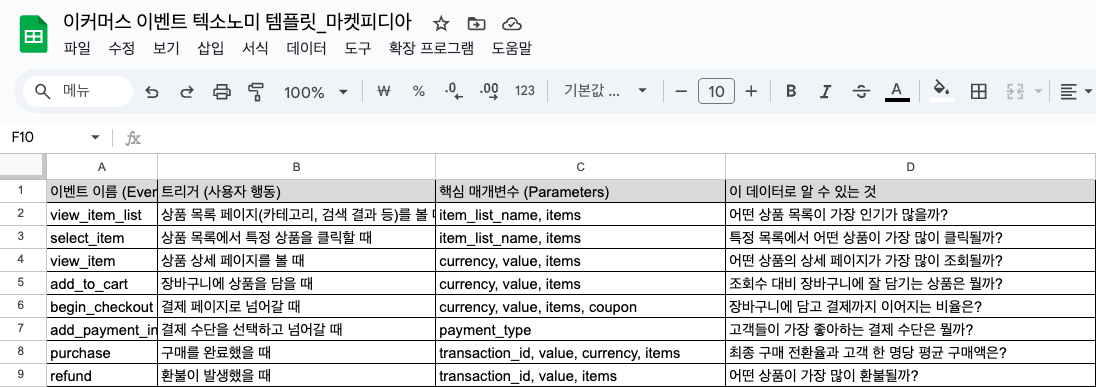
Task: Open the zoom level 100% dropdown
Action: tap(316, 92)
